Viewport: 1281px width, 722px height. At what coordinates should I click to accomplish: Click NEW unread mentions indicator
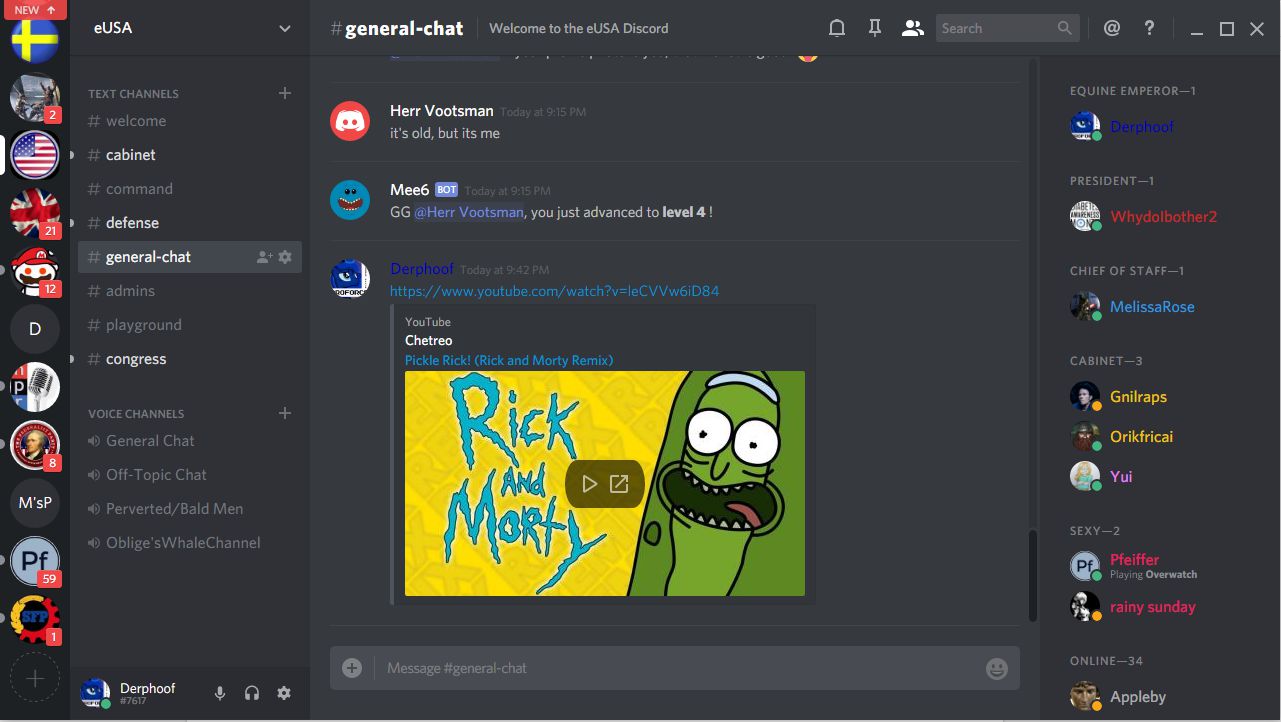(x=35, y=10)
